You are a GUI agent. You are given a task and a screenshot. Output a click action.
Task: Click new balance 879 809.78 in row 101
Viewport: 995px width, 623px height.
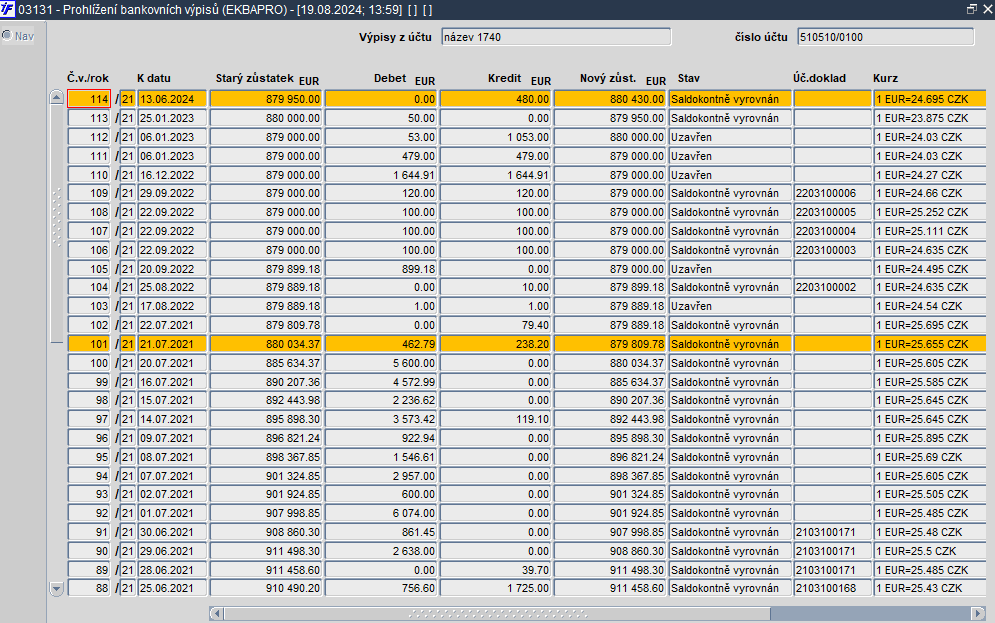(x=610, y=344)
